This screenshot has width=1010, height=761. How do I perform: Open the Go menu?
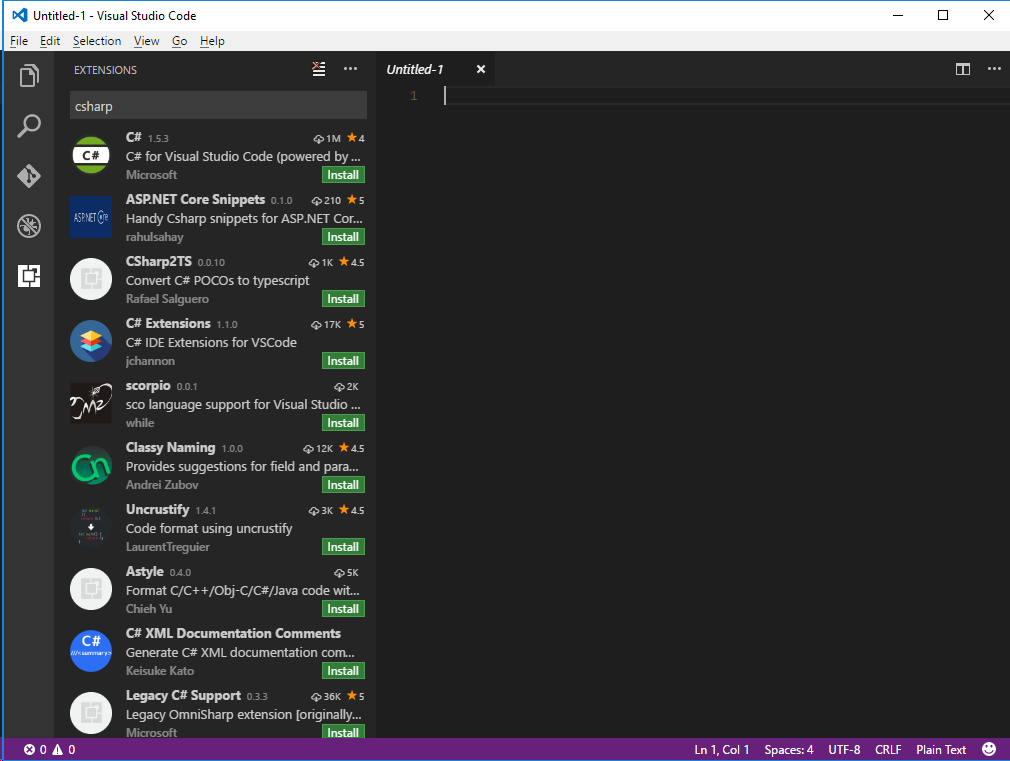(x=179, y=41)
